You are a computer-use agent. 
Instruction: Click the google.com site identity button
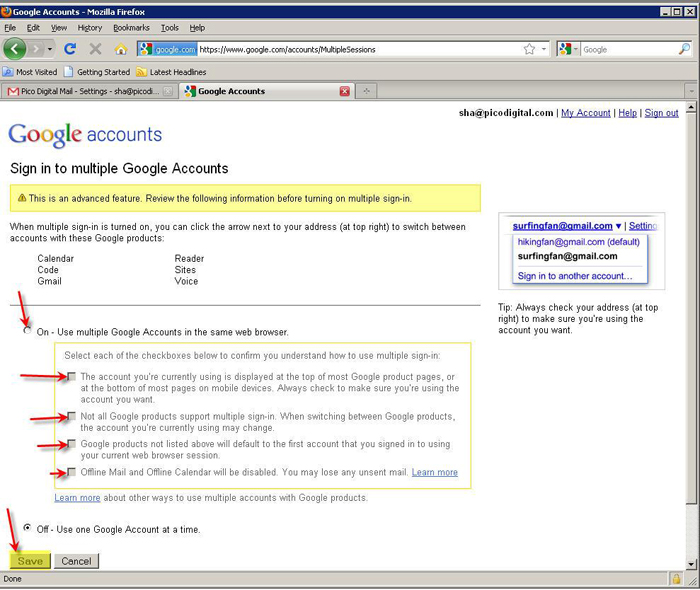tap(168, 49)
